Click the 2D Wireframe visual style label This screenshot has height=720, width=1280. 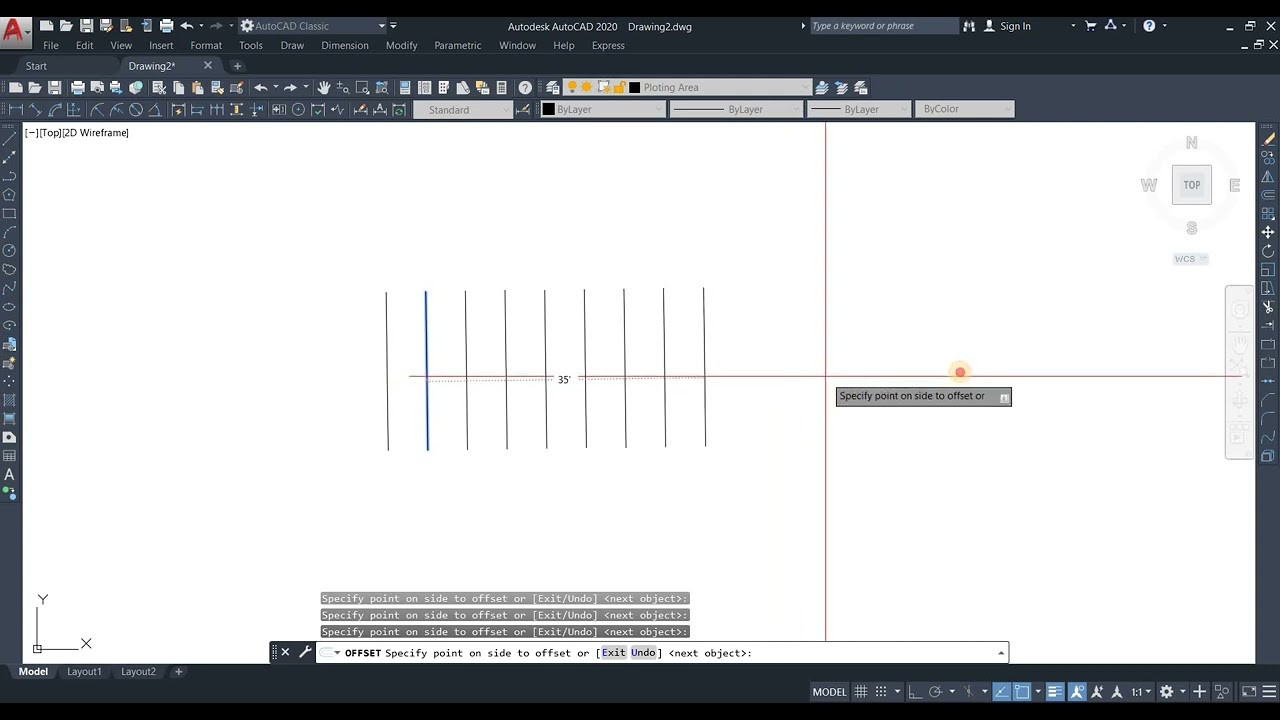click(95, 132)
